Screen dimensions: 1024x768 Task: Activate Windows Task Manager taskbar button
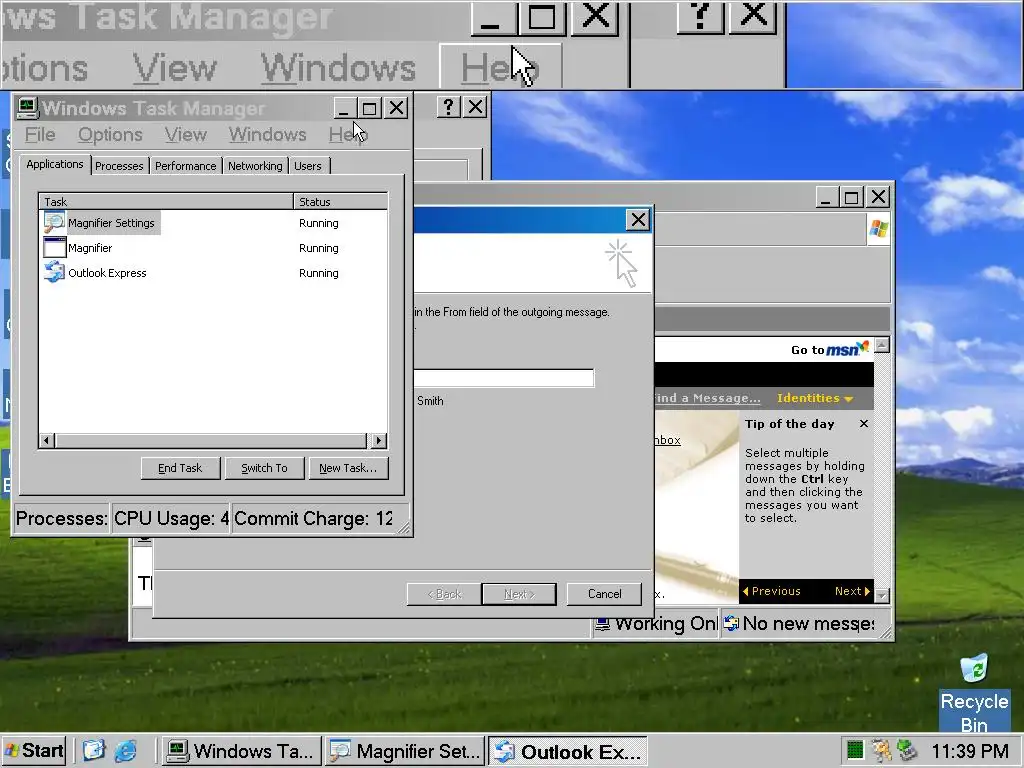click(x=241, y=751)
